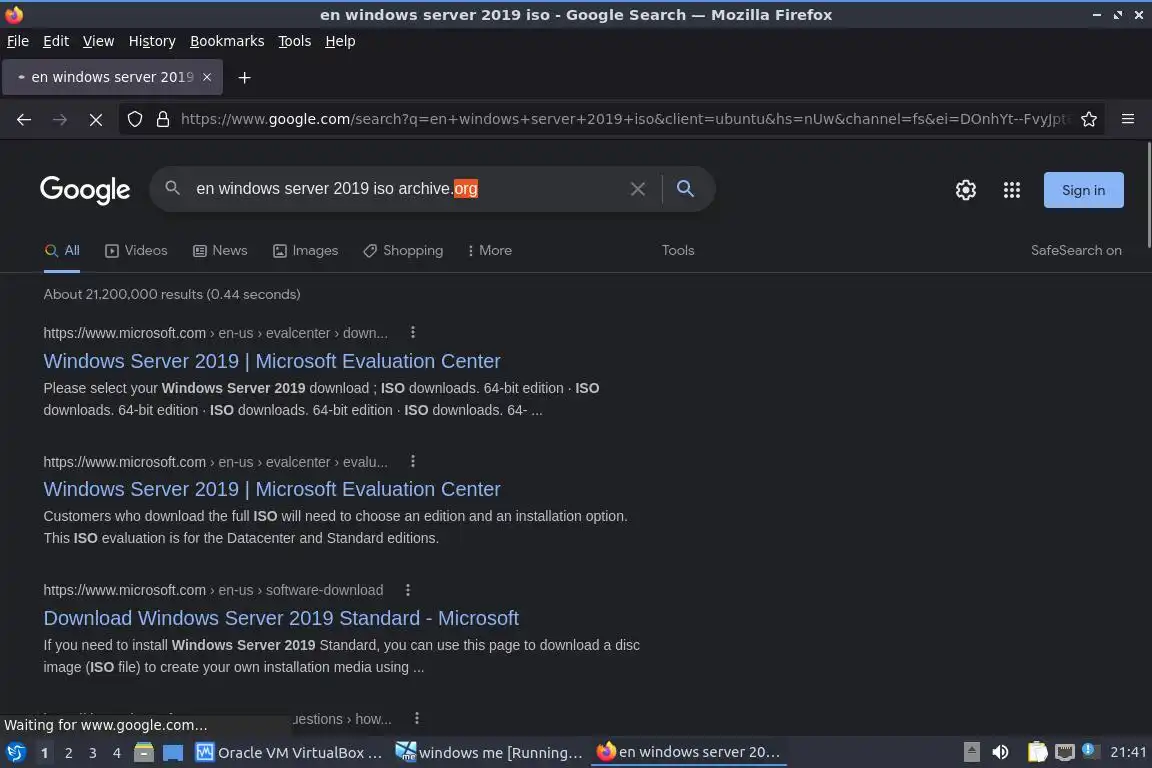The image size is (1152, 768).
Task: Open the Help menu
Action: pyautogui.click(x=340, y=41)
